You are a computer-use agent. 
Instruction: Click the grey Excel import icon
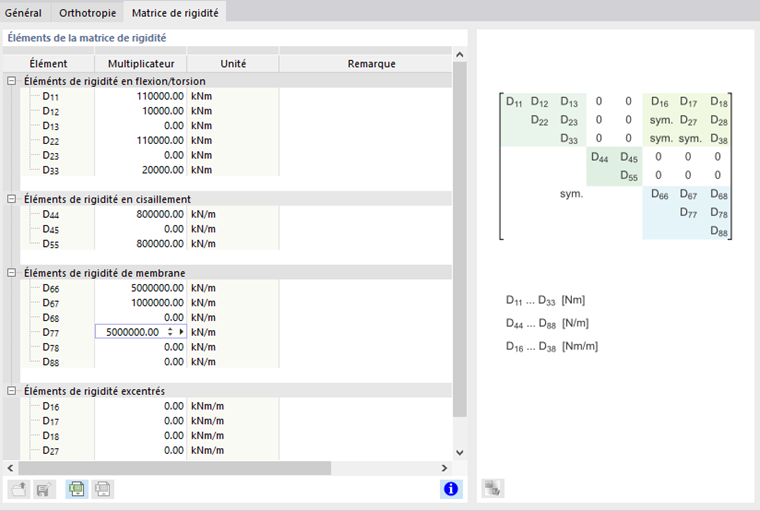[x=102, y=489]
